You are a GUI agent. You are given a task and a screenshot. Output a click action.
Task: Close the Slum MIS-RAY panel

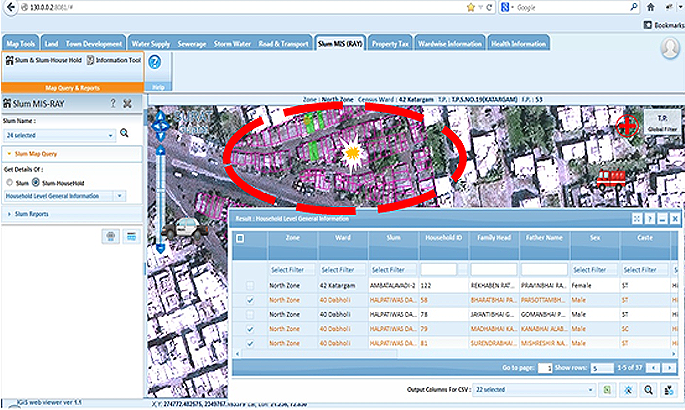[127, 103]
